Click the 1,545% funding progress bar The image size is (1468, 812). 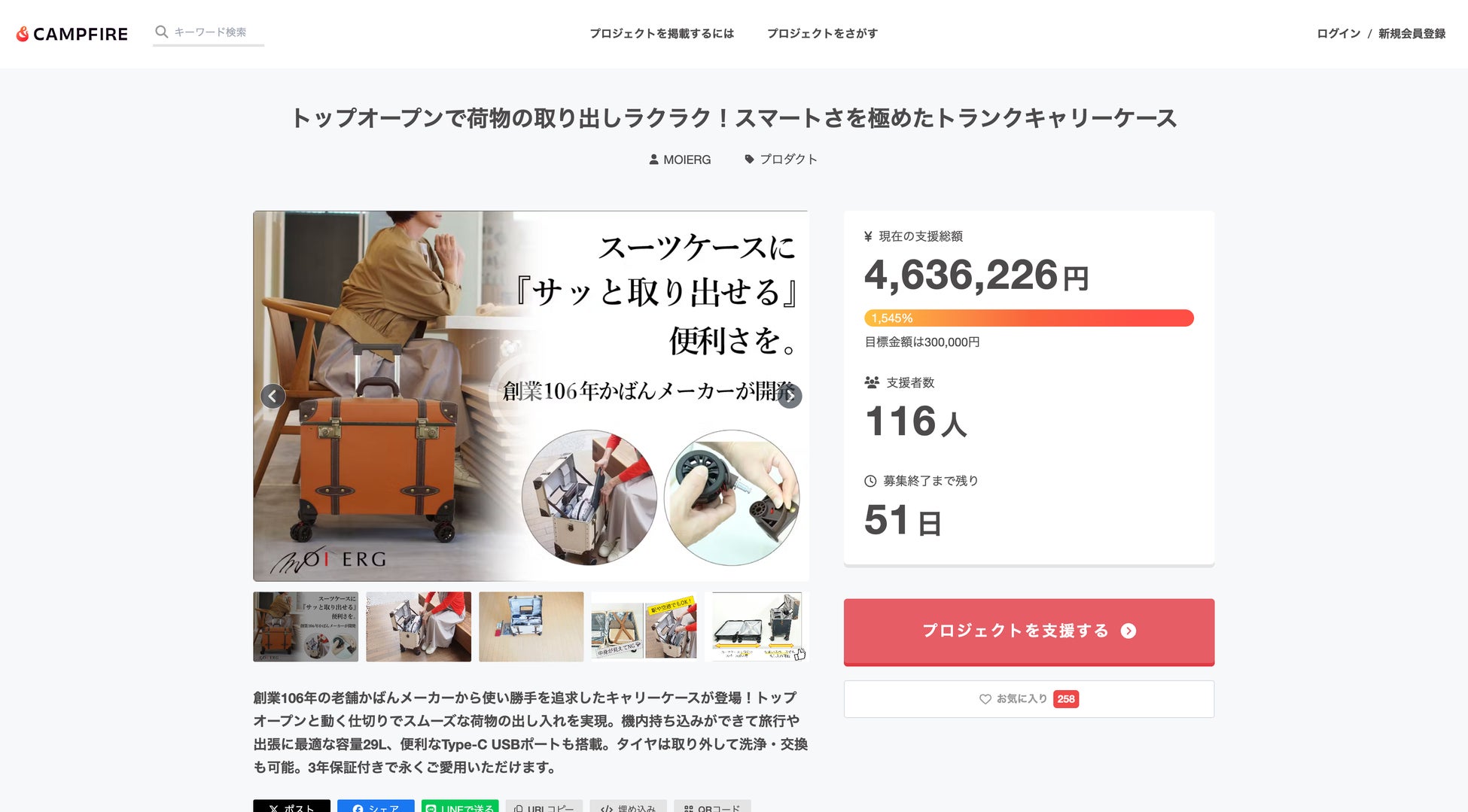[x=1029, y=318]
